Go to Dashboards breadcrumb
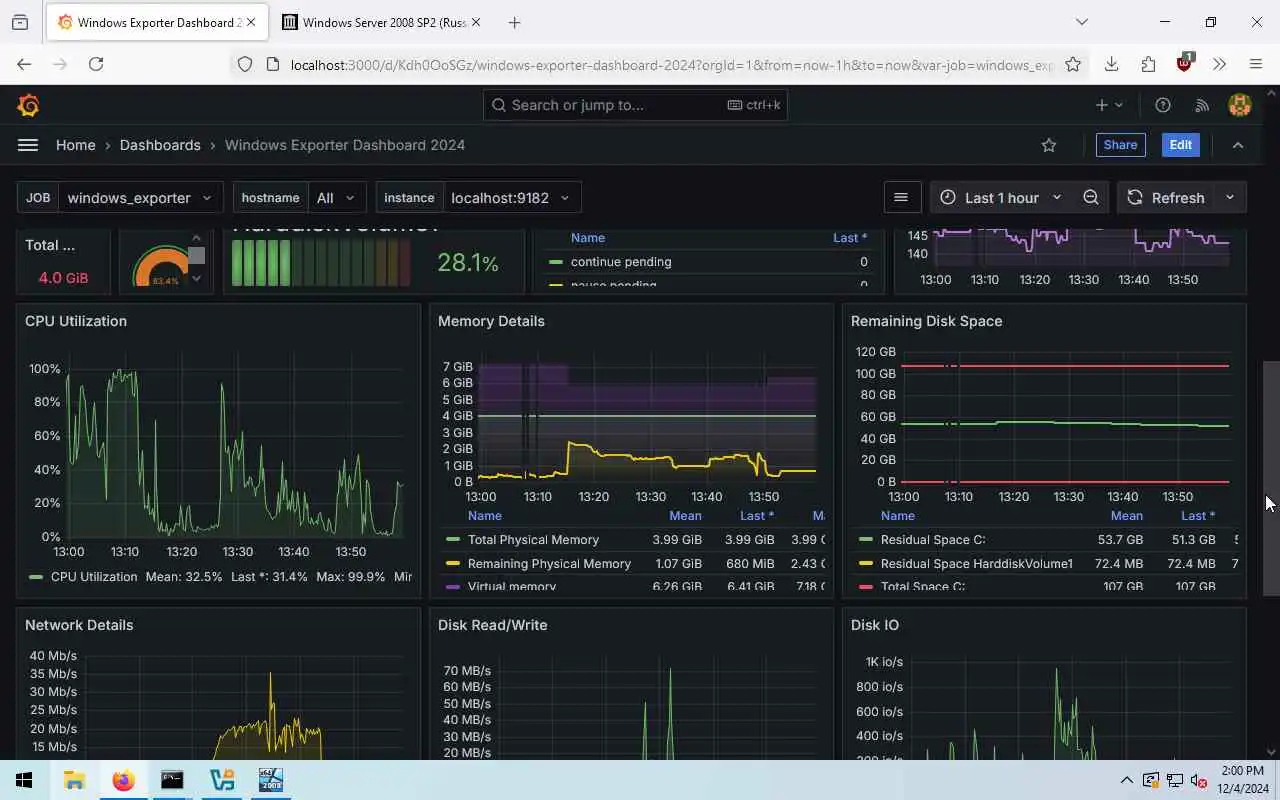Viewport: 1280px width, 800px height. [160, 145]
